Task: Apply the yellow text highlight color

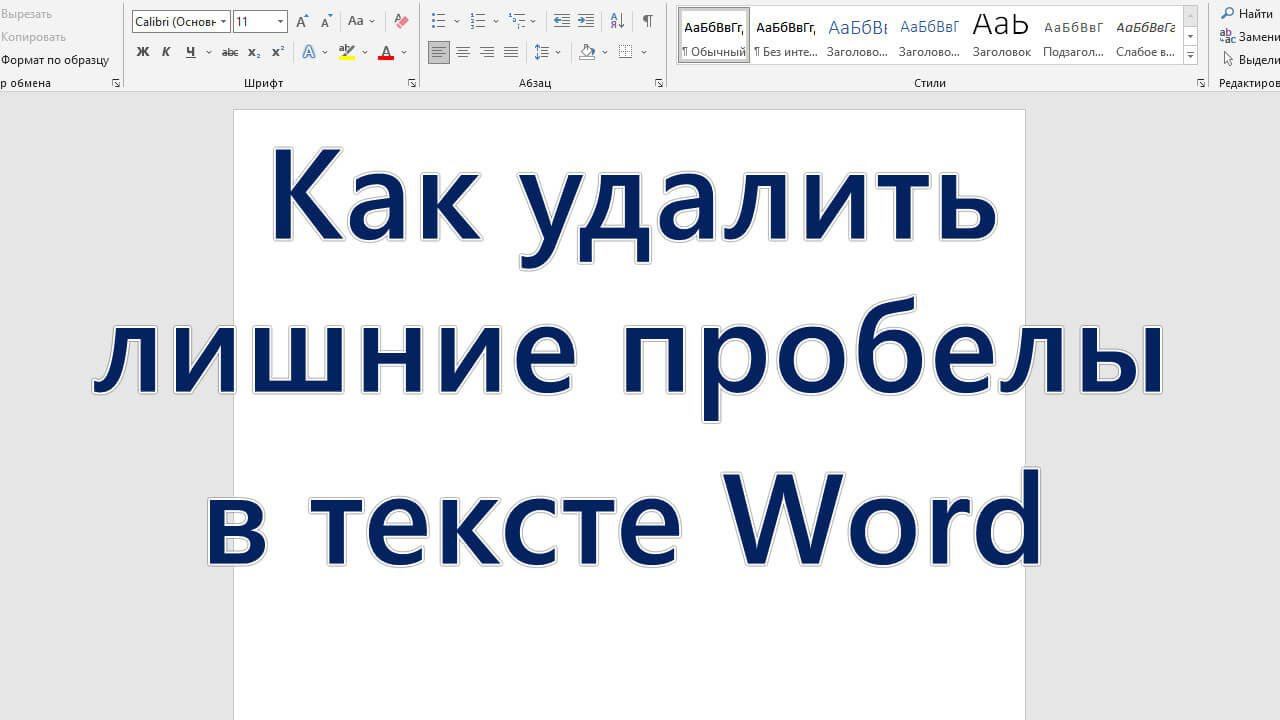Action: 347,52
